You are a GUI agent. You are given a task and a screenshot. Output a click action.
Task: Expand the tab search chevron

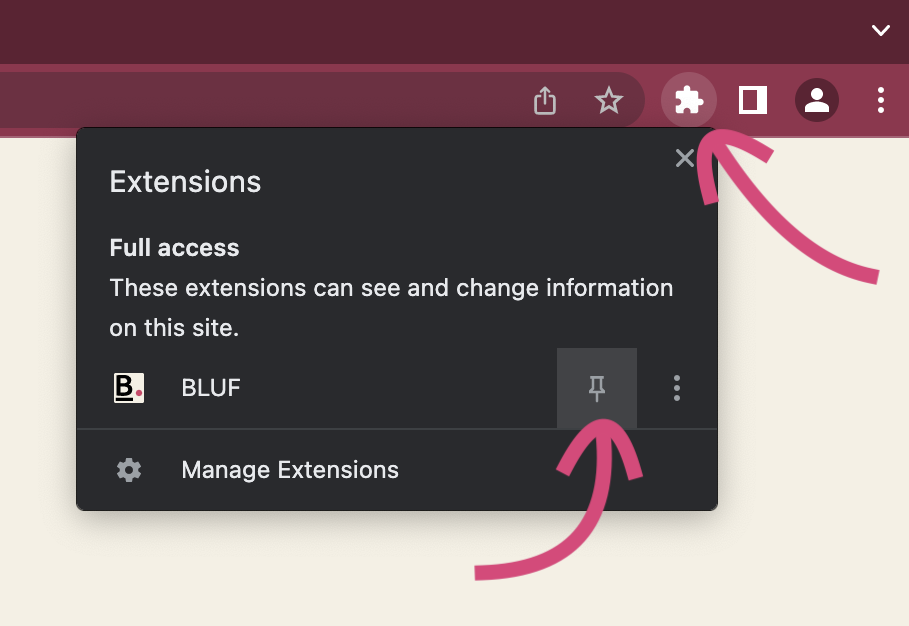pos(881,30)
